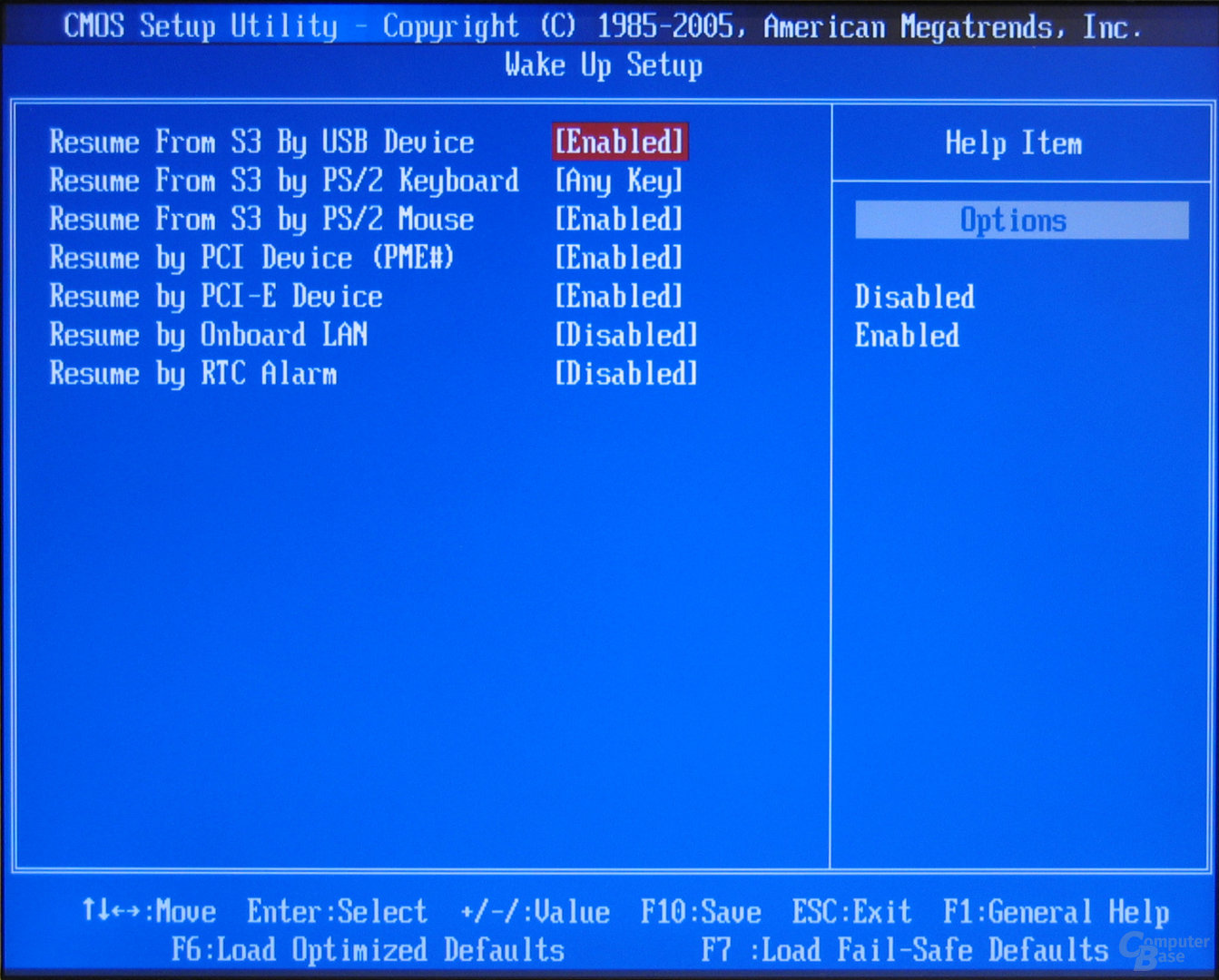Select the Resume From S3 By USB Device setting
Image resolution: width=1219 pixels, height=980 pixels.
coord(261,142)
